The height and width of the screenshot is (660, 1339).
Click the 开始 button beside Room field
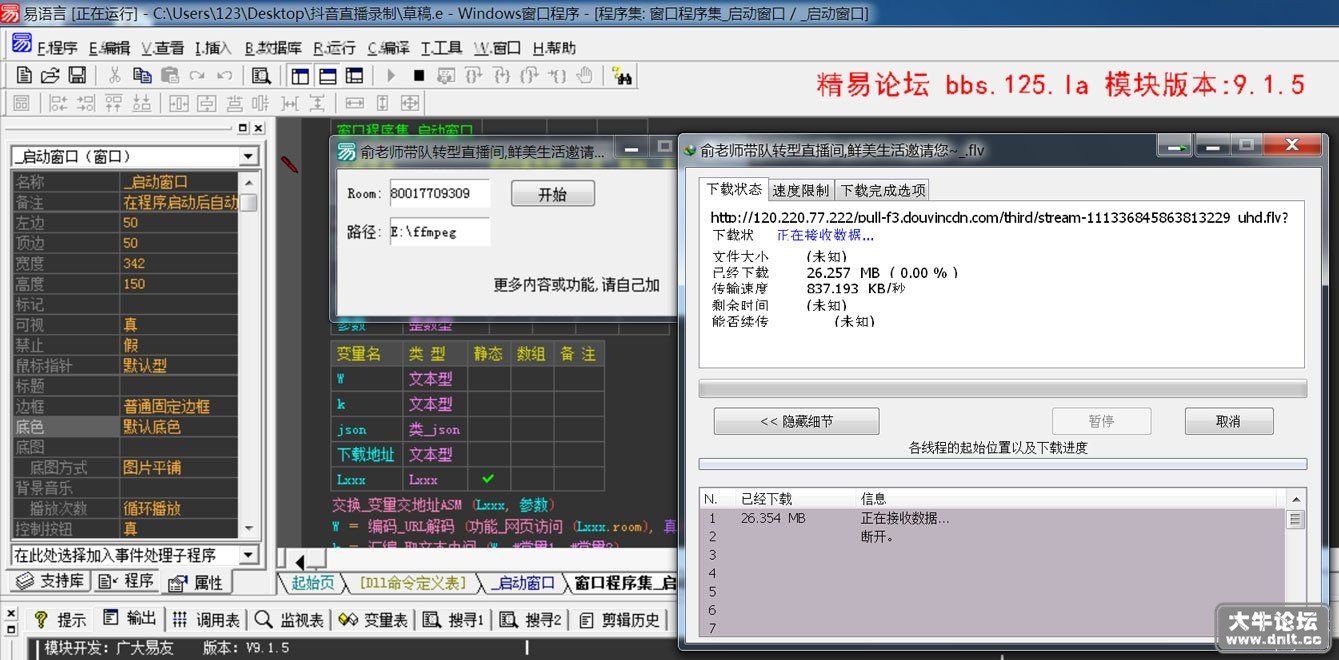click(552, 193)
